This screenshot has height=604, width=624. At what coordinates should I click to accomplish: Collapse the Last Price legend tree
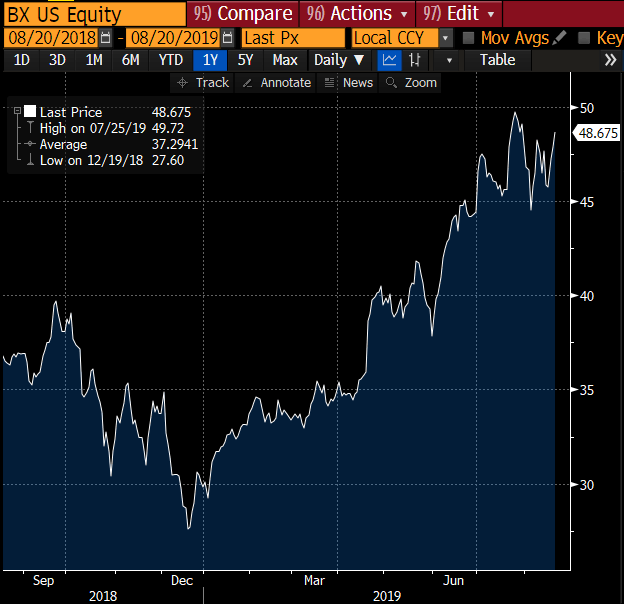pos(17,112)
